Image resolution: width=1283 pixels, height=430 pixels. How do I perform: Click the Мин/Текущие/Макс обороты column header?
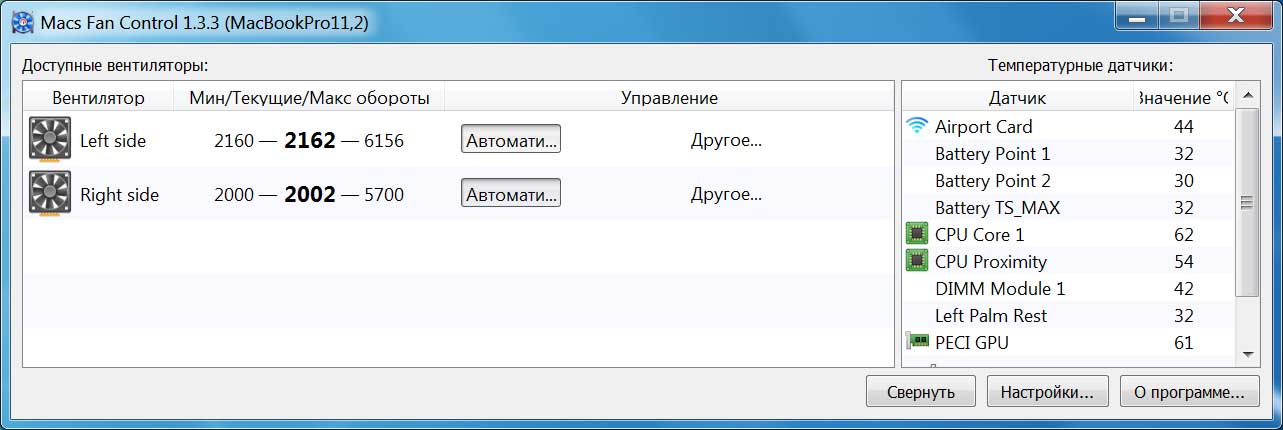tap(309, 98)
